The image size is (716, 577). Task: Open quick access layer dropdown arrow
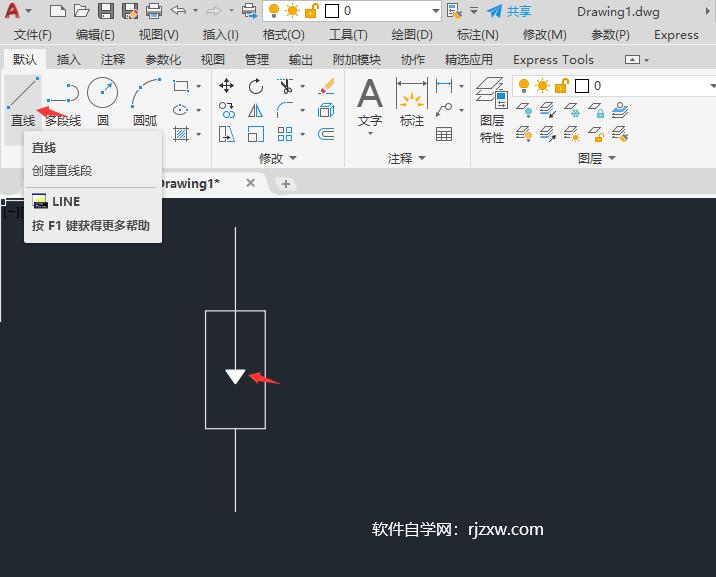click(x=436, y=11)
